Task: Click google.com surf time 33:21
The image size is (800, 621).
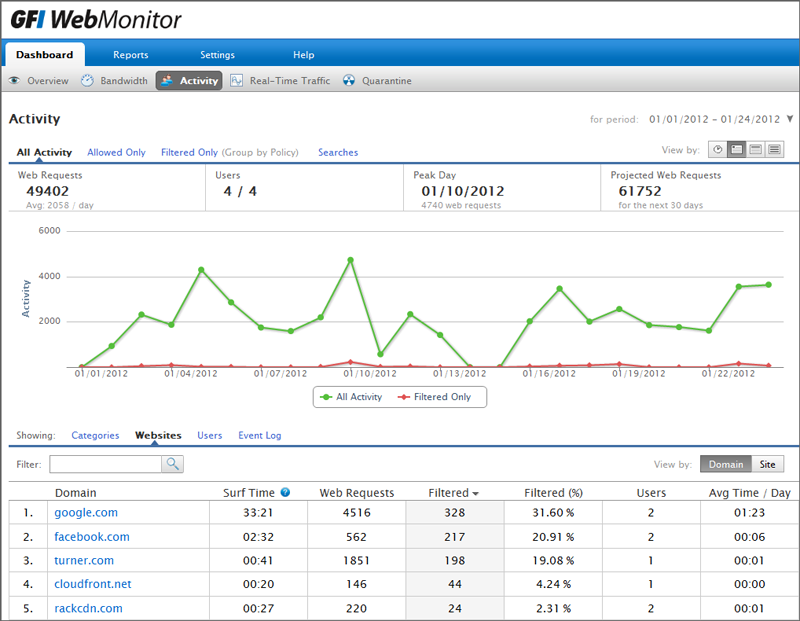Action: click(x=258, y=512)
